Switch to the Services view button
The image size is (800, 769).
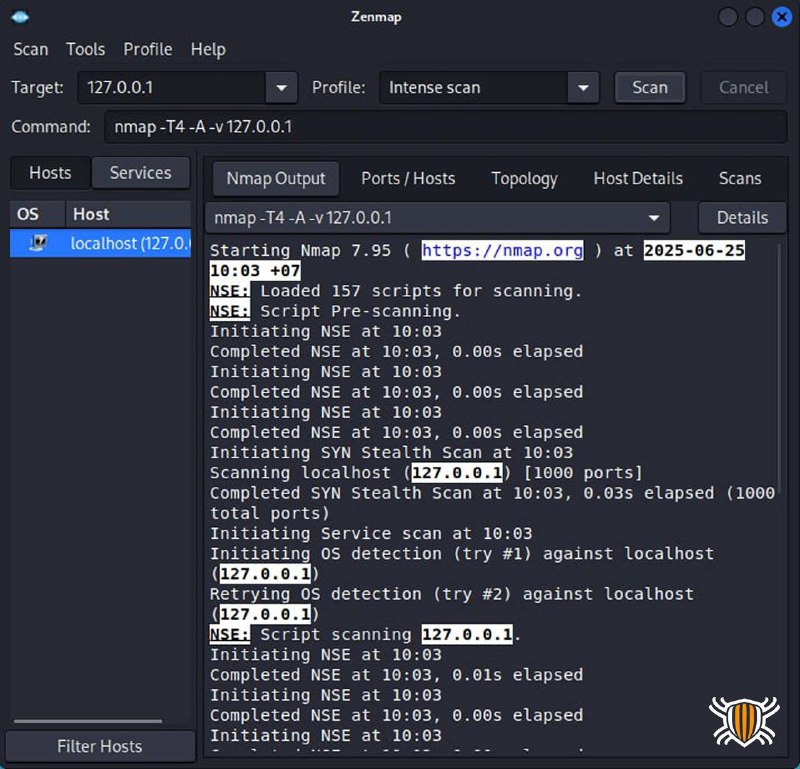coord(141,172)
